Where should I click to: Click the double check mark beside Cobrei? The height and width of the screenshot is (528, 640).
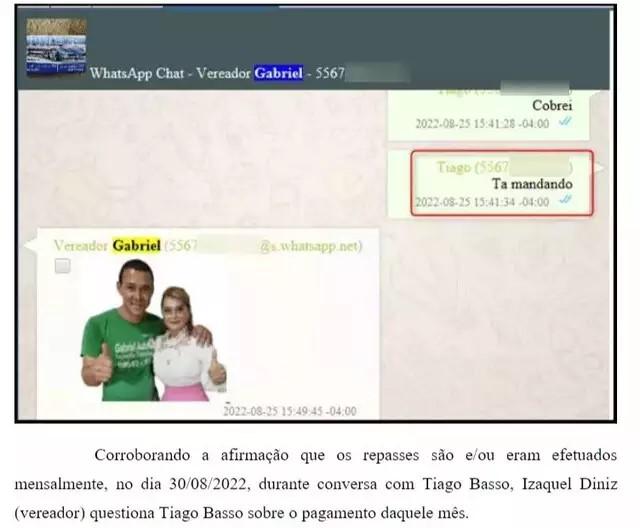tap(565, 123)
